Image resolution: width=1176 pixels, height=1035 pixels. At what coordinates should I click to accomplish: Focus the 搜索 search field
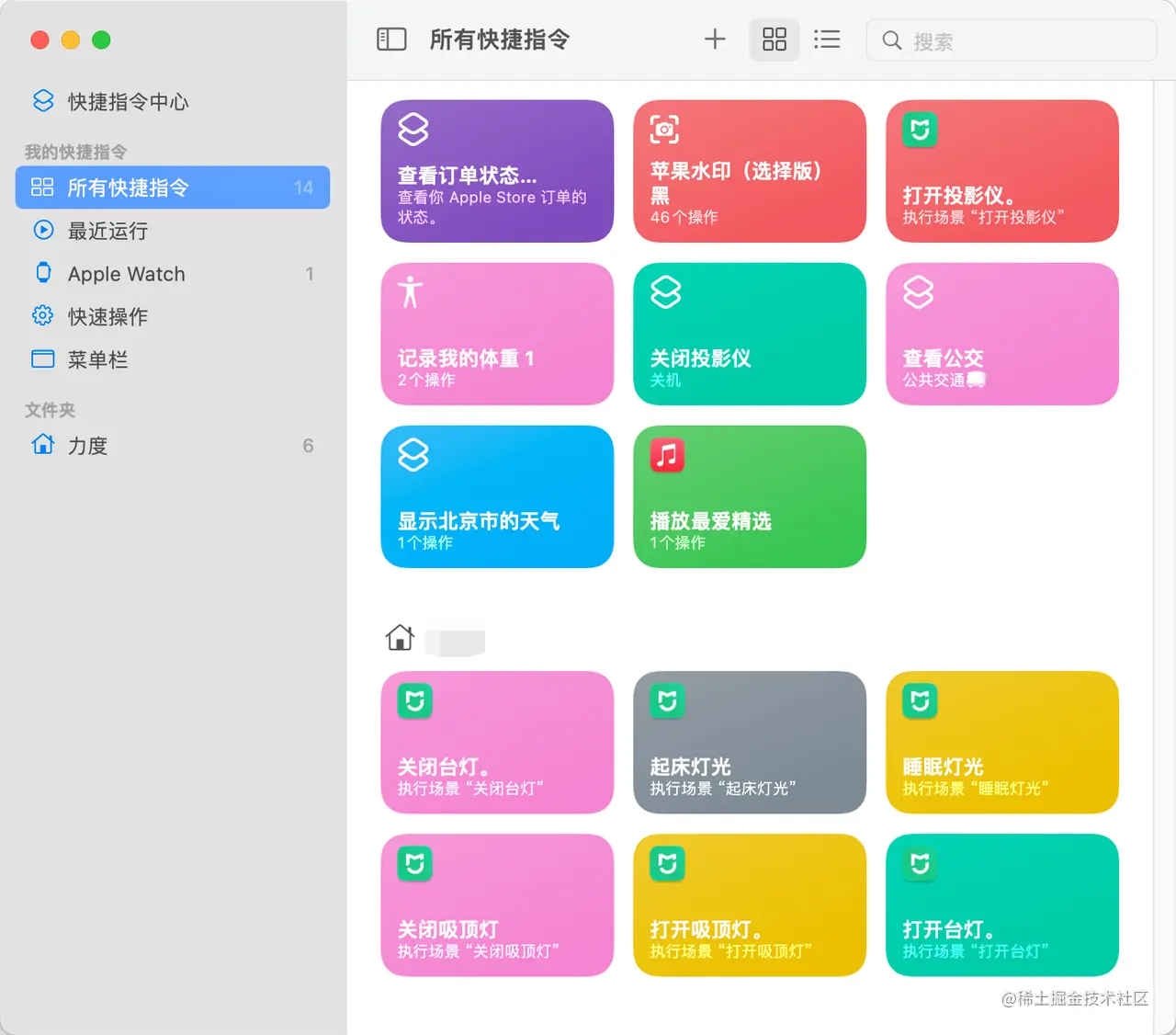[1011, 40]
